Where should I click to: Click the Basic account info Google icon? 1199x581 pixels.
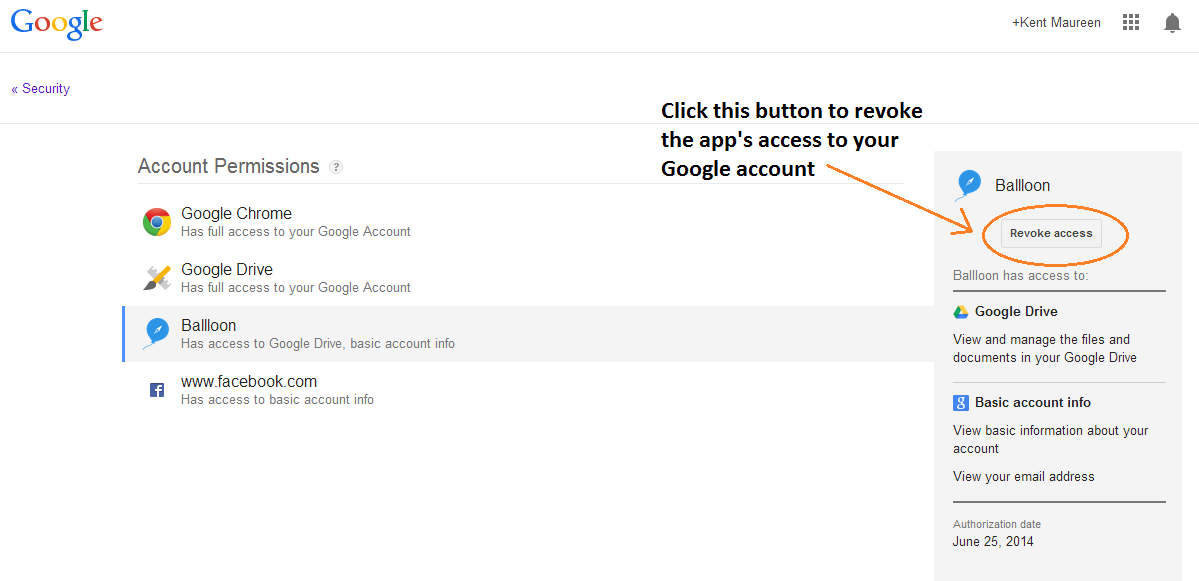(961, 403)
